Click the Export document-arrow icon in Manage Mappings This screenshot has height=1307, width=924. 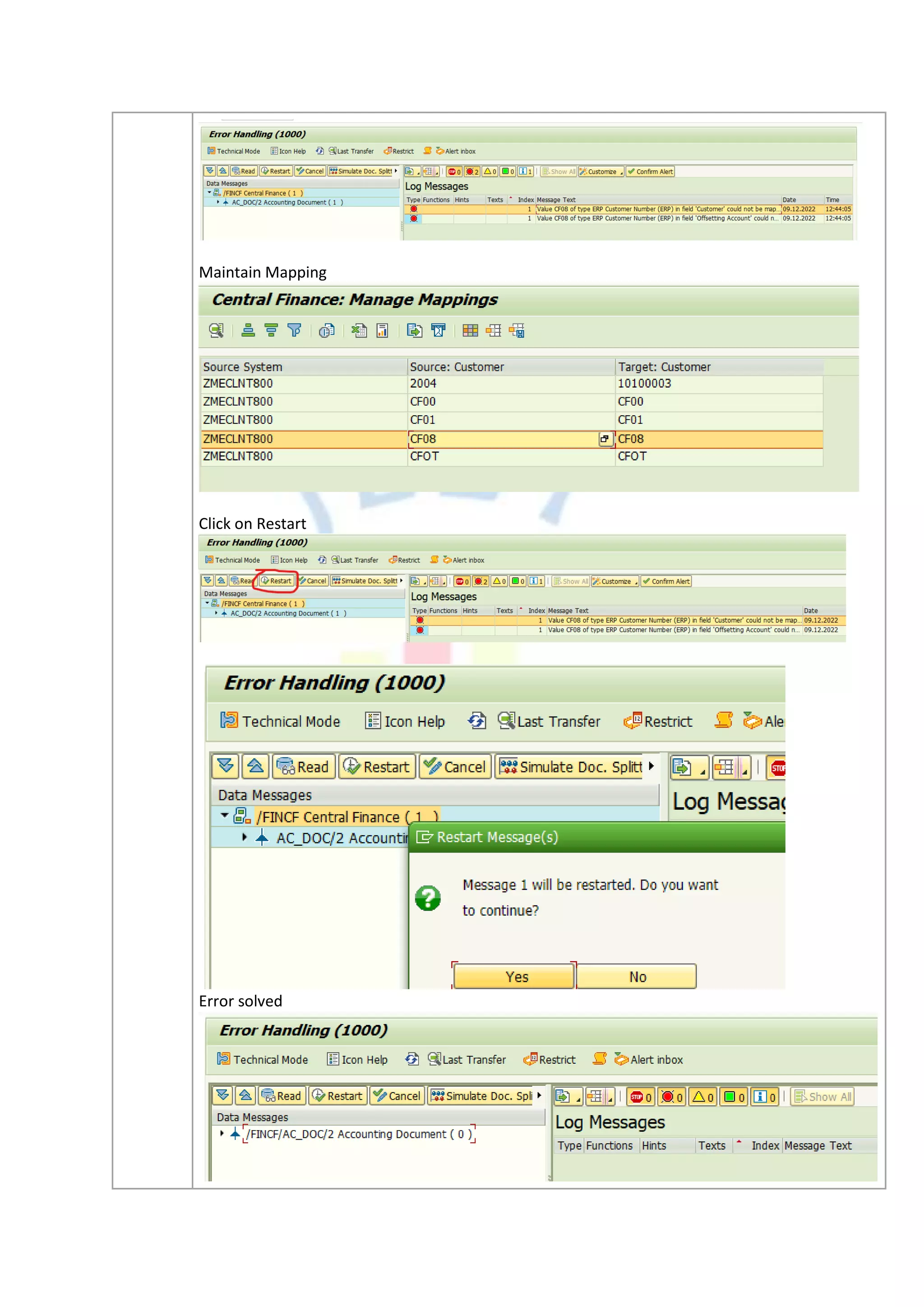[414, 330]
